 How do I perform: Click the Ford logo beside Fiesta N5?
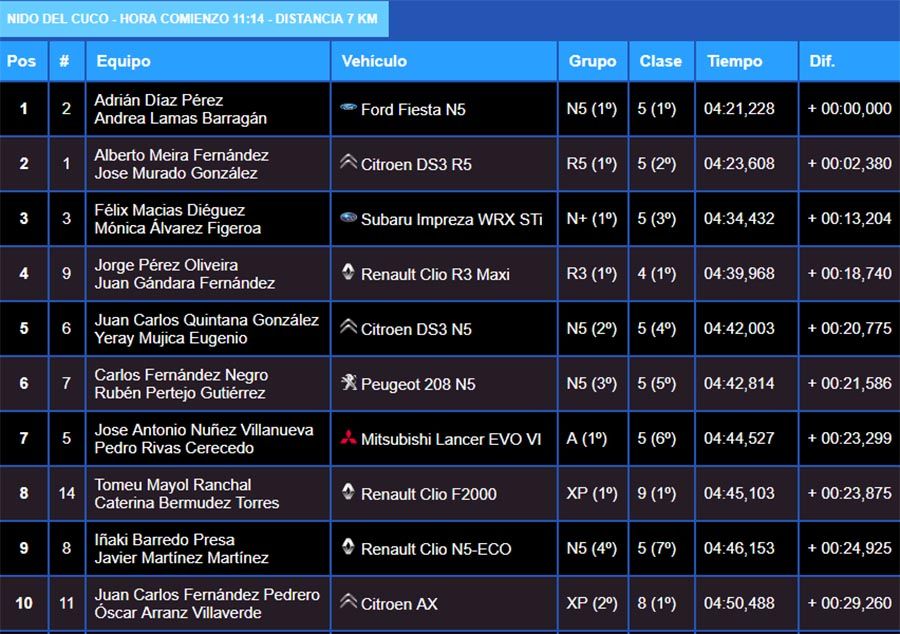coord(348,108)
